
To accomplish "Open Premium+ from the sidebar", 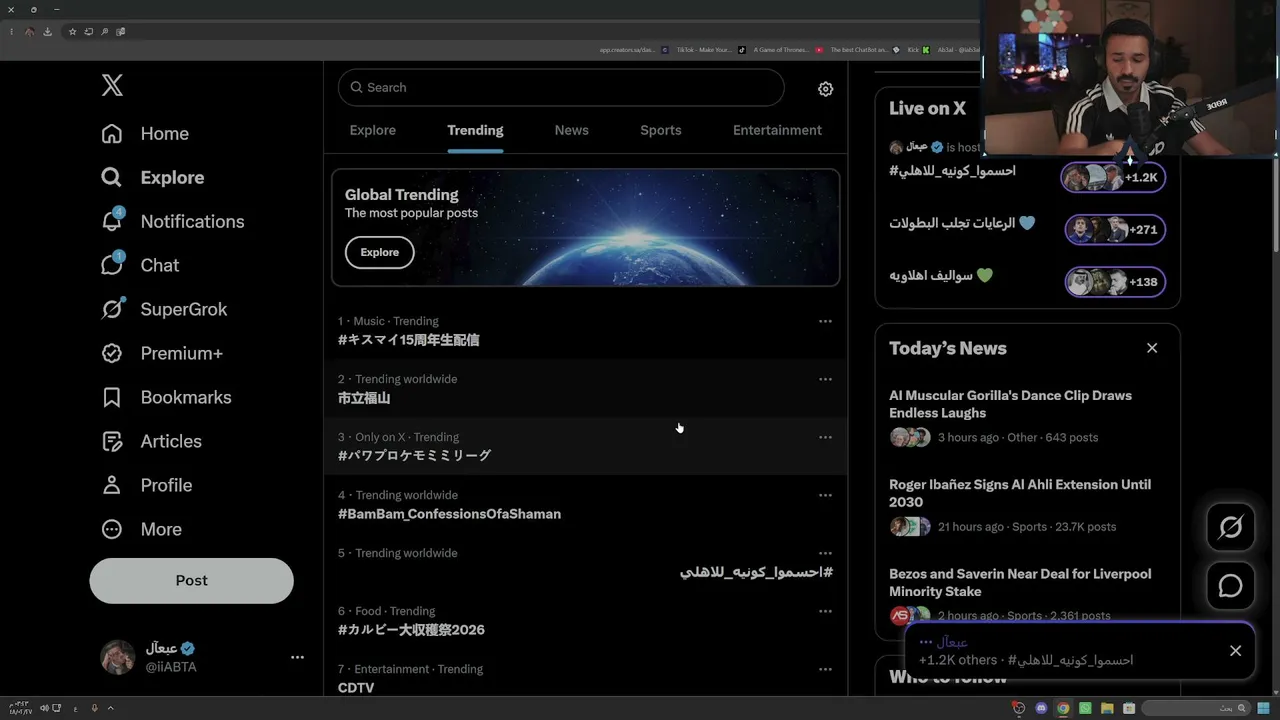I will 162,353.
